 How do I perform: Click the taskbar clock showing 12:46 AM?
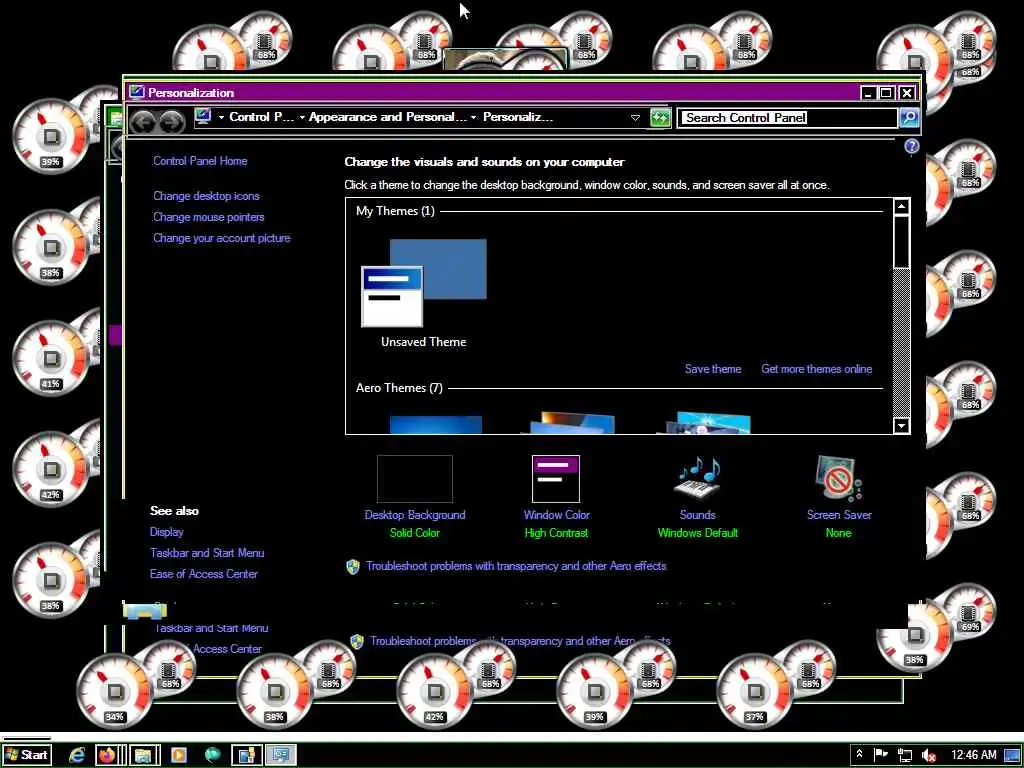click(x=973, y=755)
